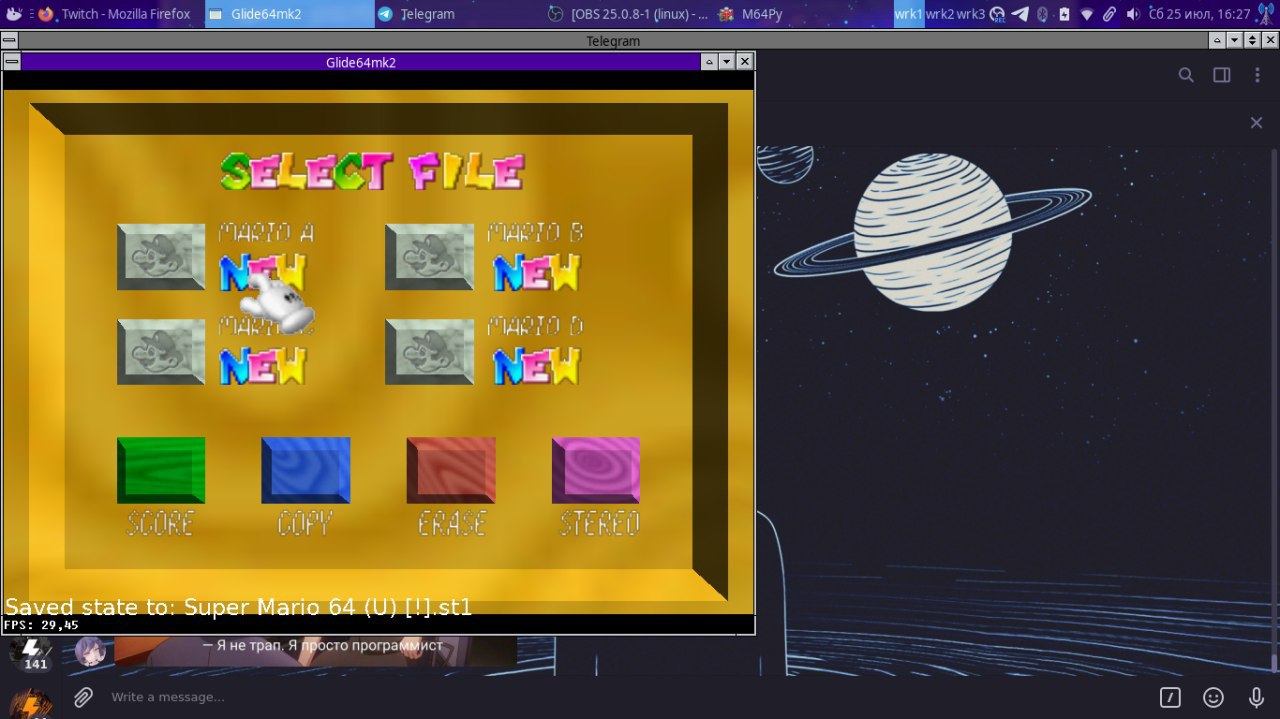1280x719 pixels.
Task: Click the saved state notification text
Action: [238, 607]
